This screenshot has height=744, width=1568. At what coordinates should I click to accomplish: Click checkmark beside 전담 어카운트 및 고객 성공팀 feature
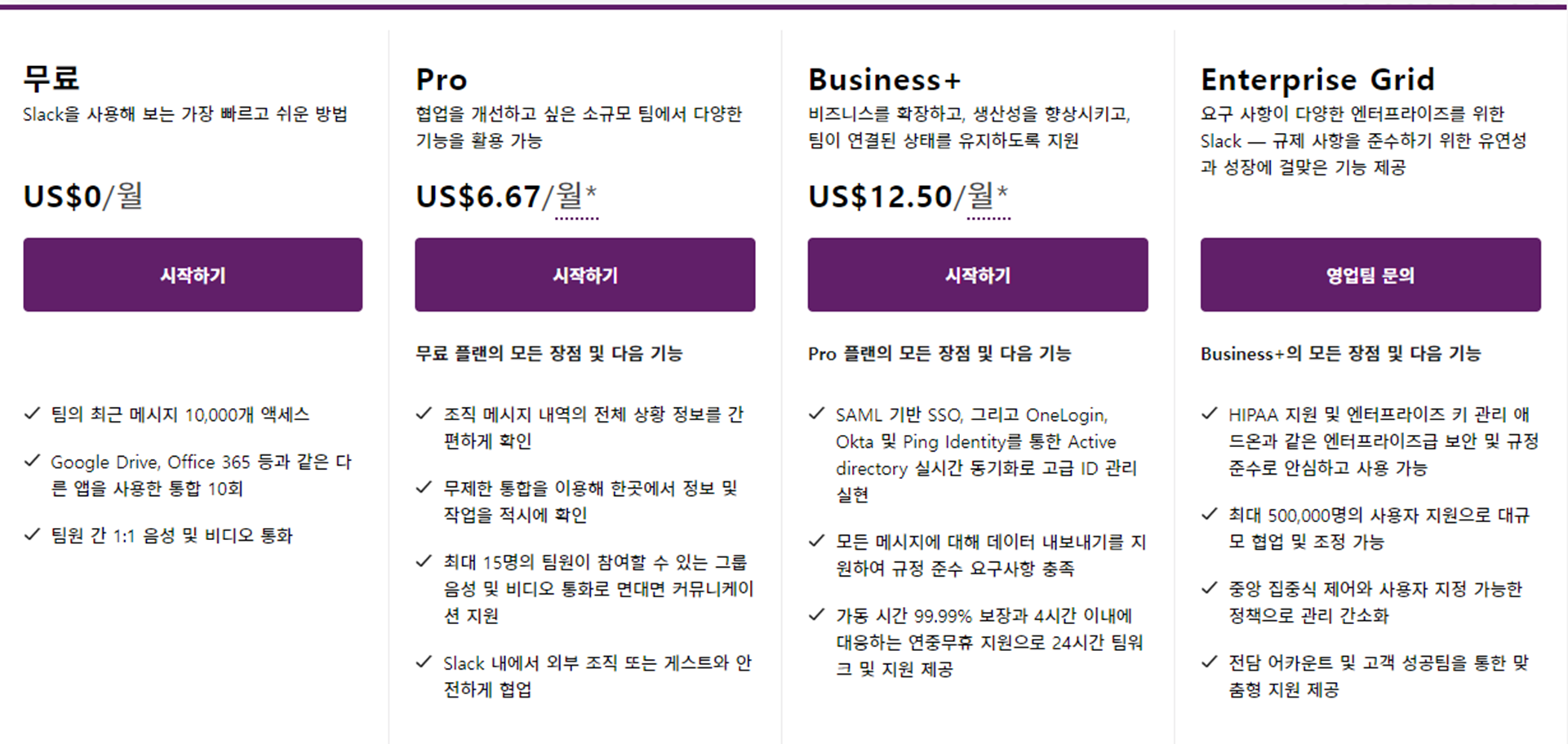[x=1210, y=662]
